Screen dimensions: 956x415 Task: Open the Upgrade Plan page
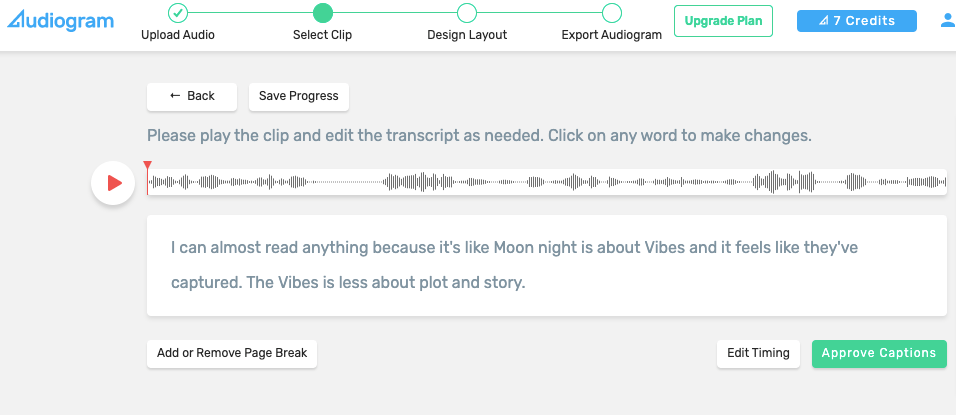click(x=723, y=21)
